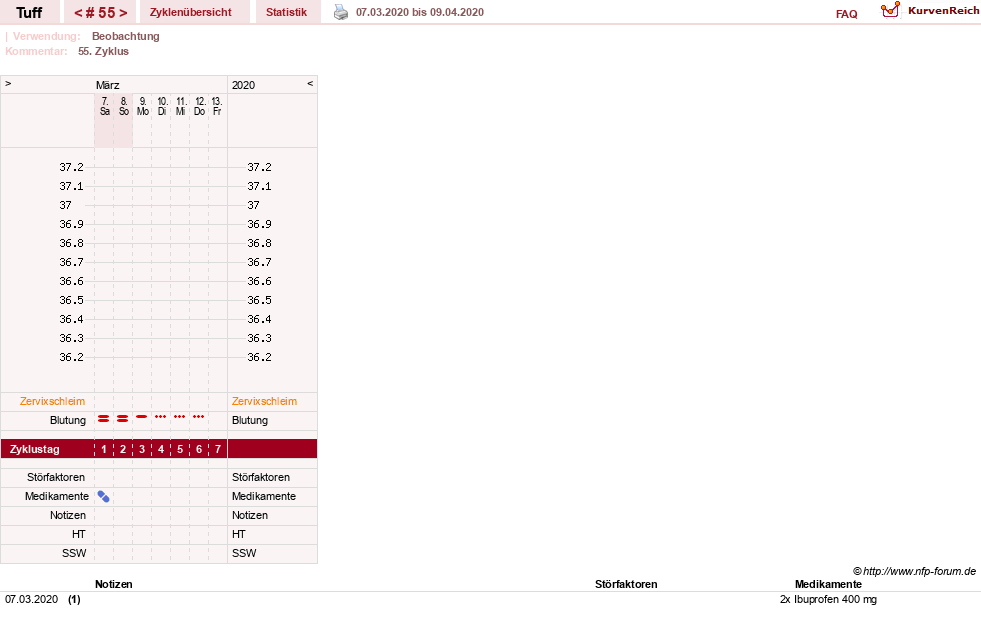981x623 pixels.
Task: Click the spotting marker on day 5
Action: [180, 417]
